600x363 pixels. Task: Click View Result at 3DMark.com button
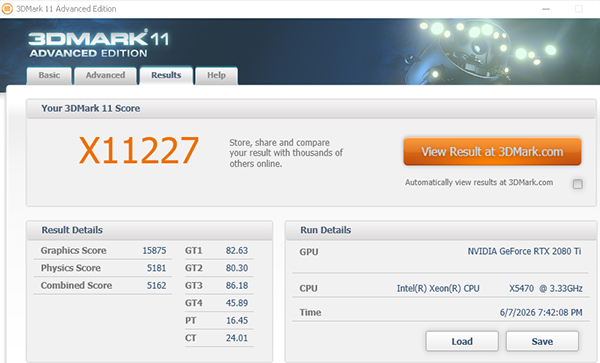point(492,151)
